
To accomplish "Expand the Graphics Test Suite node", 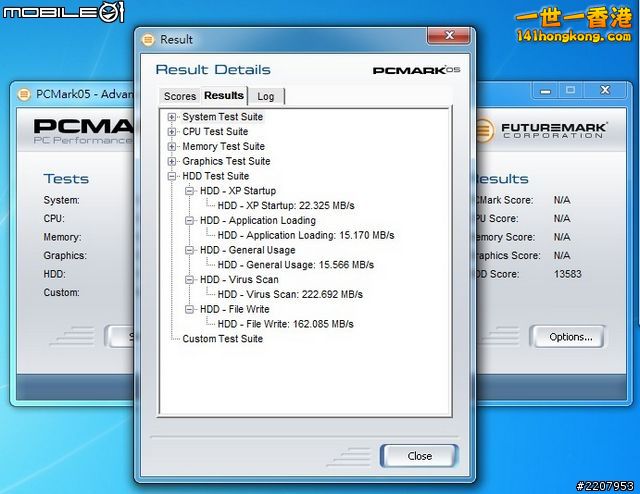I will pos(172,161).
